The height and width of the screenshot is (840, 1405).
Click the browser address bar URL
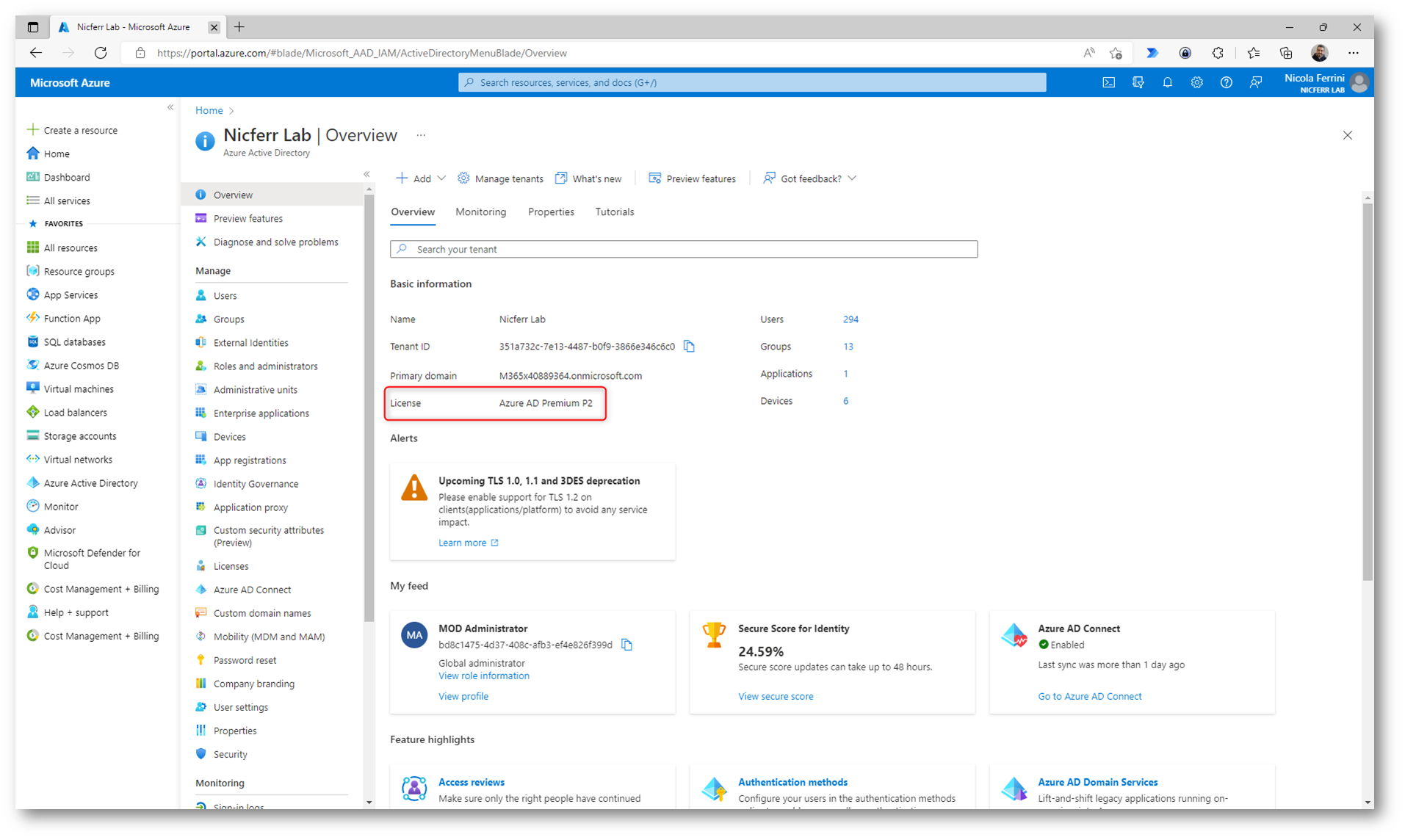[361, 53]
